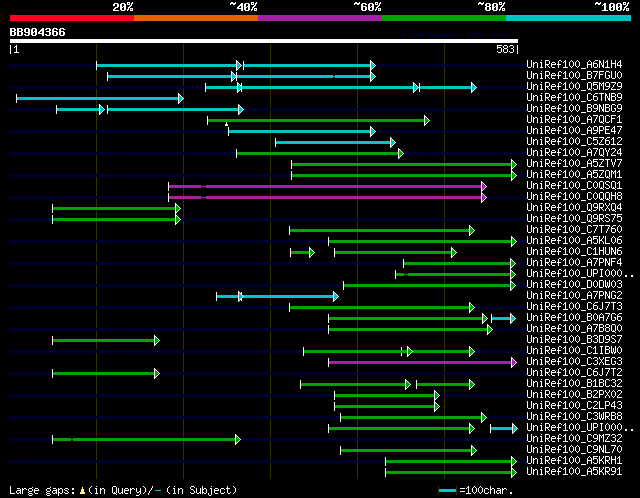Click the cyan alignment bar for C6TNB9
Screen dimensions: 640x498
[100, 98]
